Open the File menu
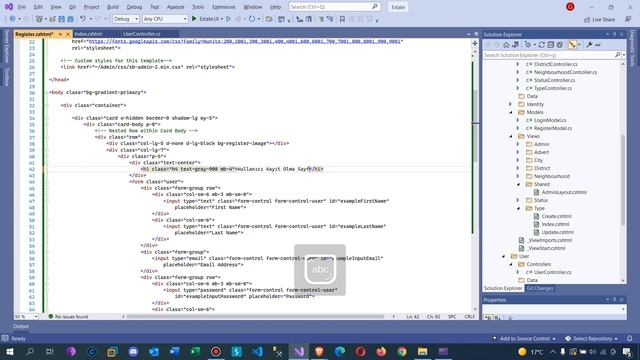The width and height of the screenshot is (640, 360). click(22, 7)
